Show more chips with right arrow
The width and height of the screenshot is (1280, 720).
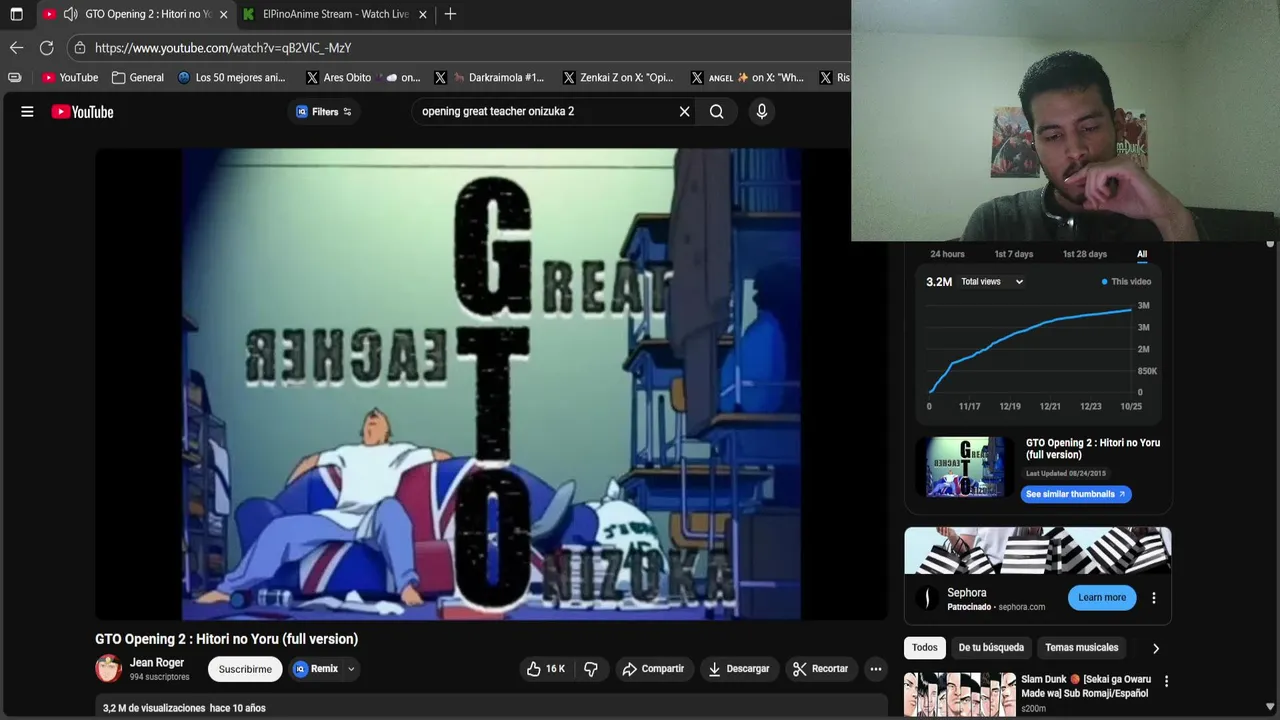pyautogui.click(x=1156, y=648)
